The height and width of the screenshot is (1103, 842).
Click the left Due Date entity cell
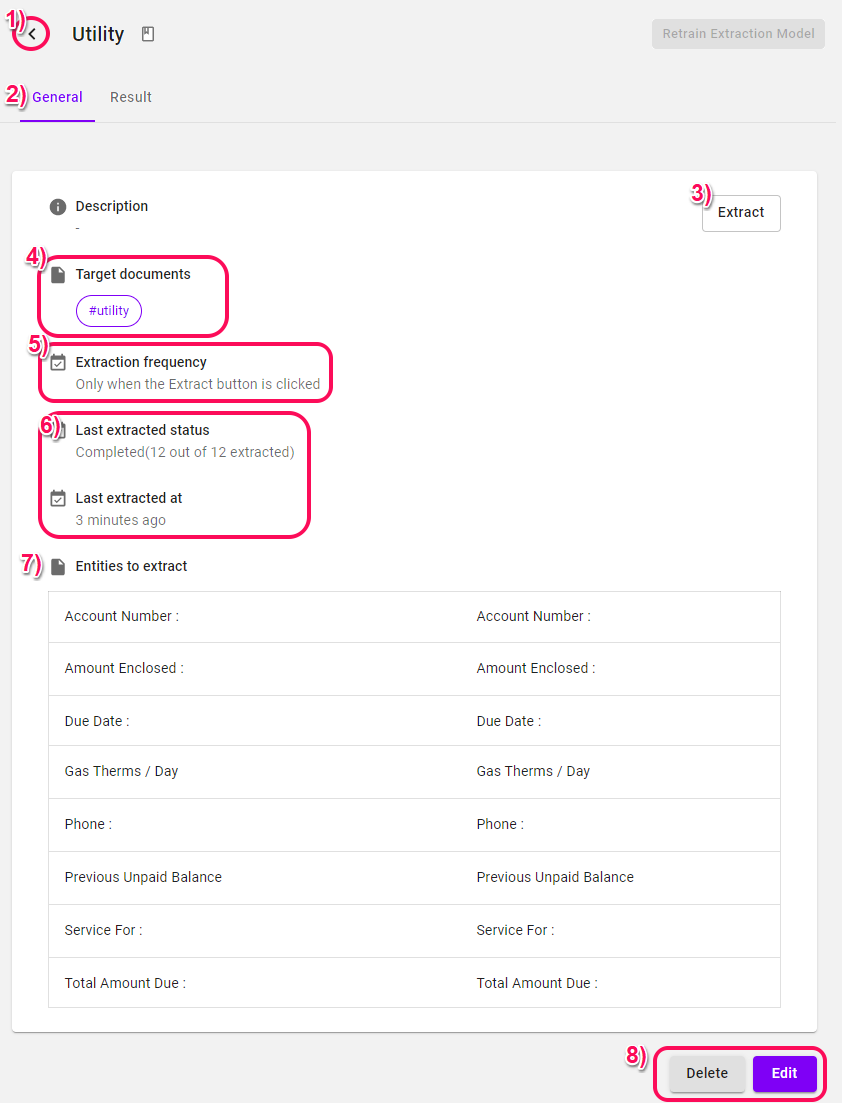tap(254, 721)
